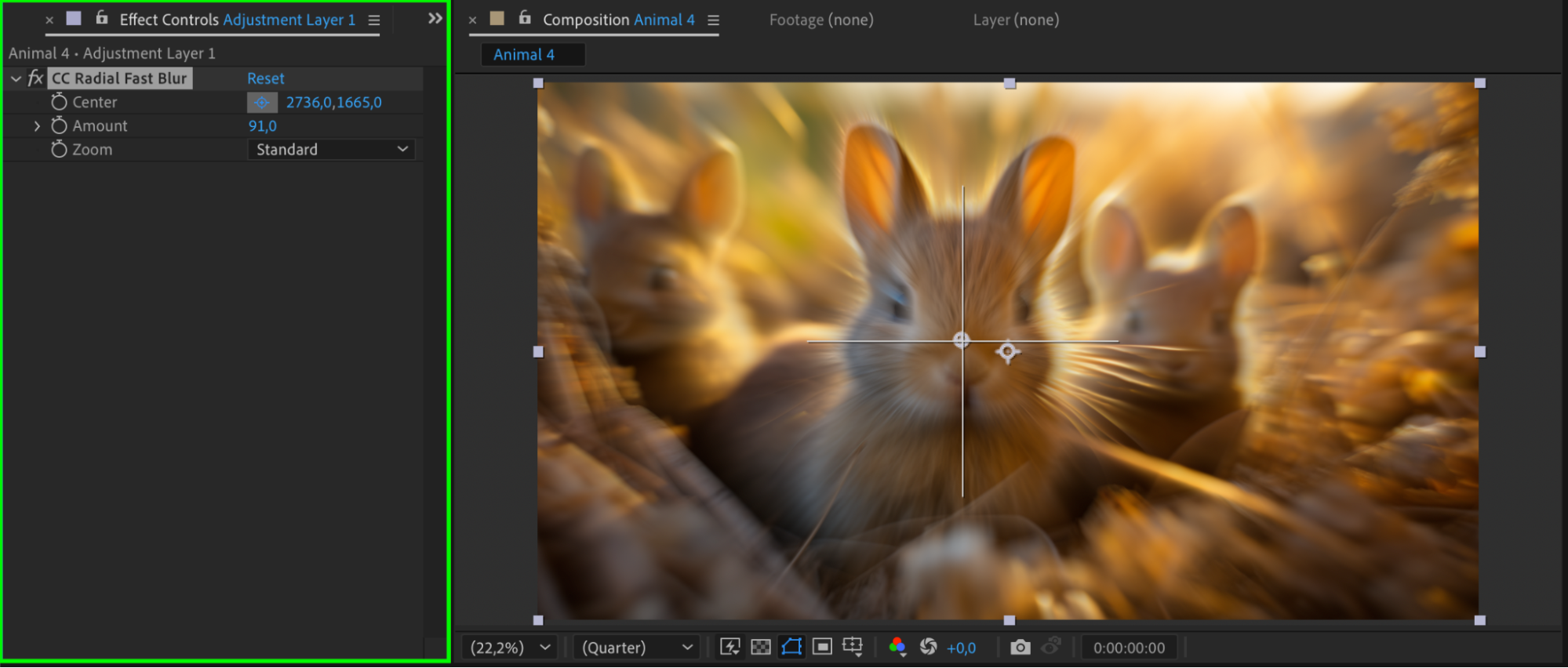The width and height of the screenshot is (1568, 668).
Task: Click Reset for CC Radial Fast Blur
Action: tap(265, 78)
